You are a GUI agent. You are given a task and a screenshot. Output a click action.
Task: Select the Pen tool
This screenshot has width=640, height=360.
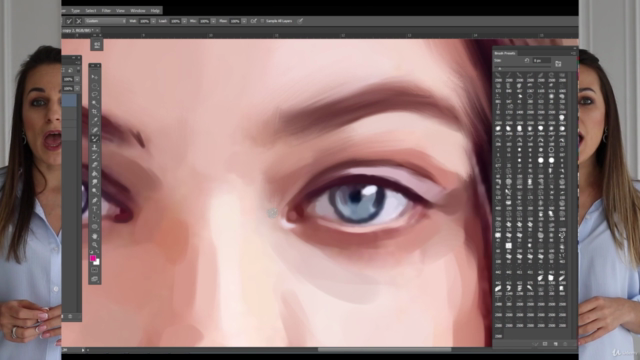point(95,200)
